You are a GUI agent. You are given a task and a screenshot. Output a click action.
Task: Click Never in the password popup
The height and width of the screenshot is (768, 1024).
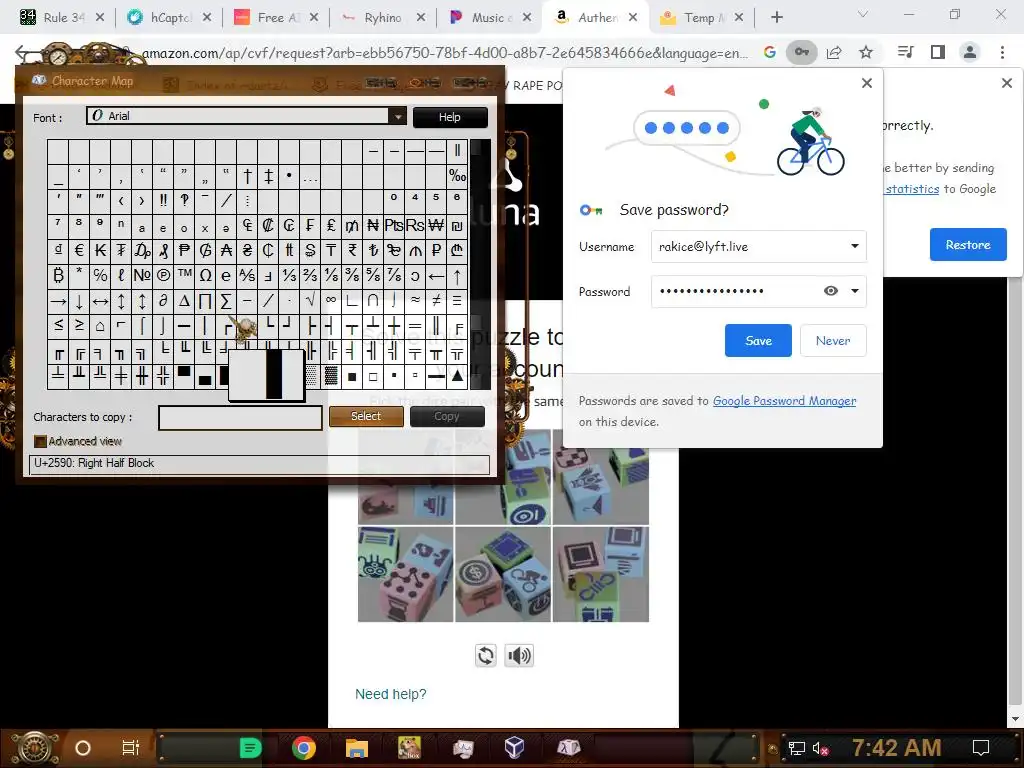pyautogui.click(x=833, y=340)
